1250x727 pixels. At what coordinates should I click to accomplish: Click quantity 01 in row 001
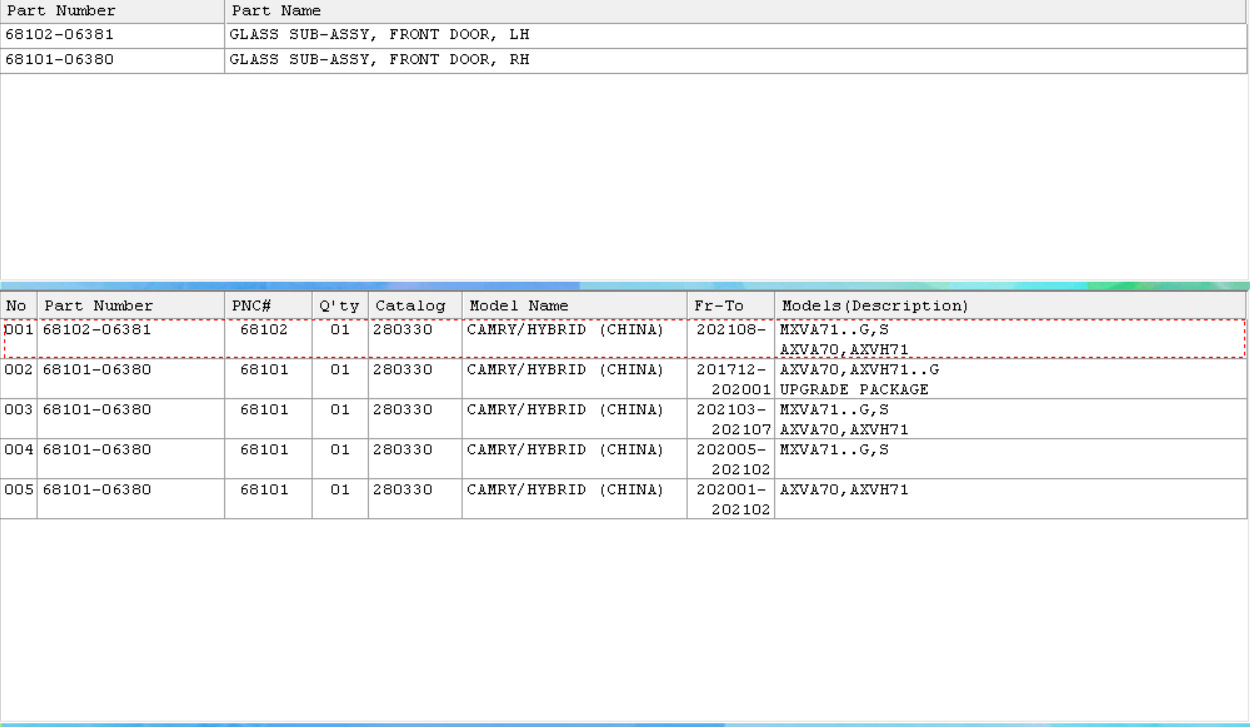click(x=340, y=329)
